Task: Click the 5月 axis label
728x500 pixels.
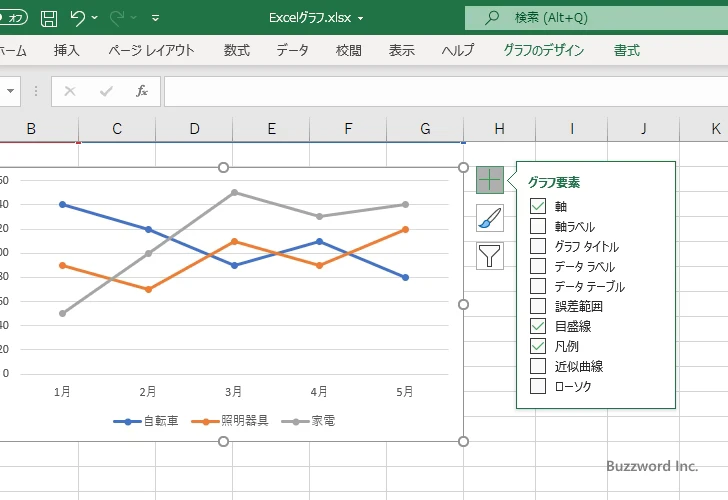Action: 405,392
